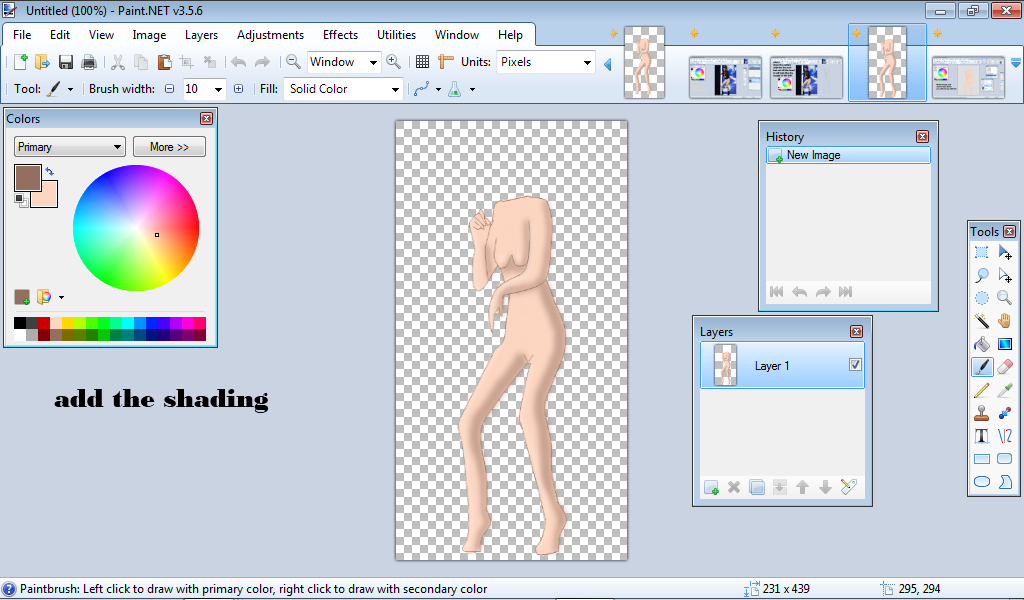Select Layer 1 in Layers panel

[x=782, y=366]
